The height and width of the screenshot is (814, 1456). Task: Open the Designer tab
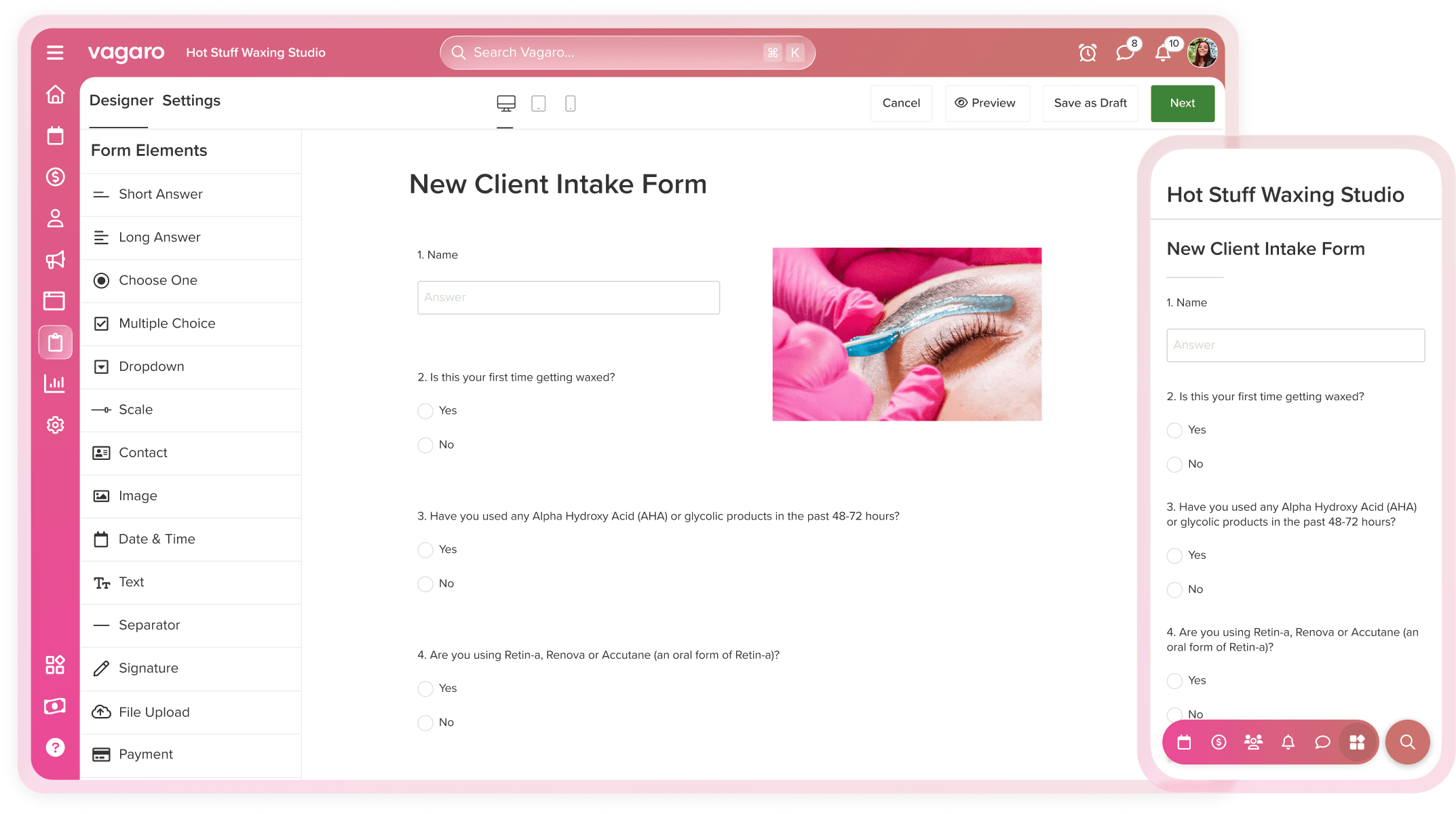tap(121, 100)
